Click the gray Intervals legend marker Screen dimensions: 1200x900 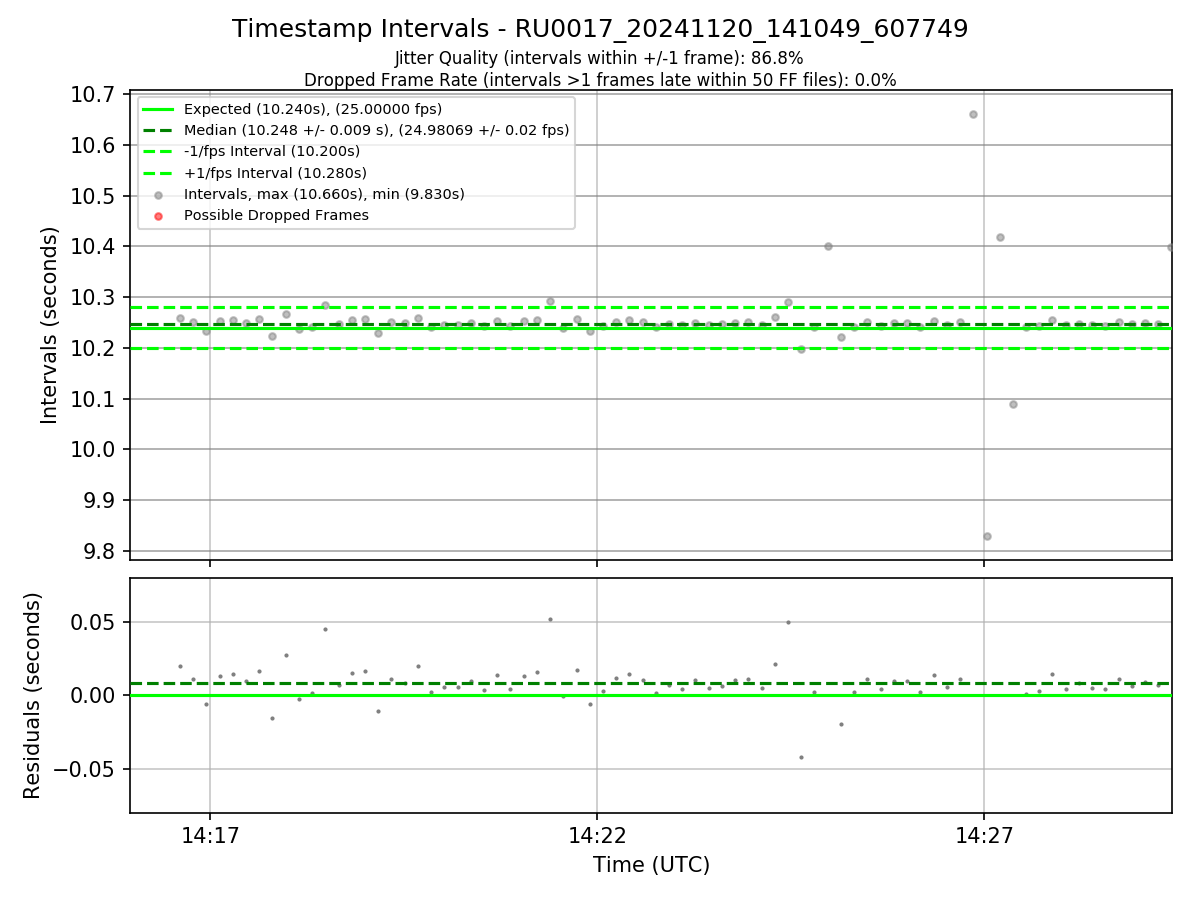158,195
